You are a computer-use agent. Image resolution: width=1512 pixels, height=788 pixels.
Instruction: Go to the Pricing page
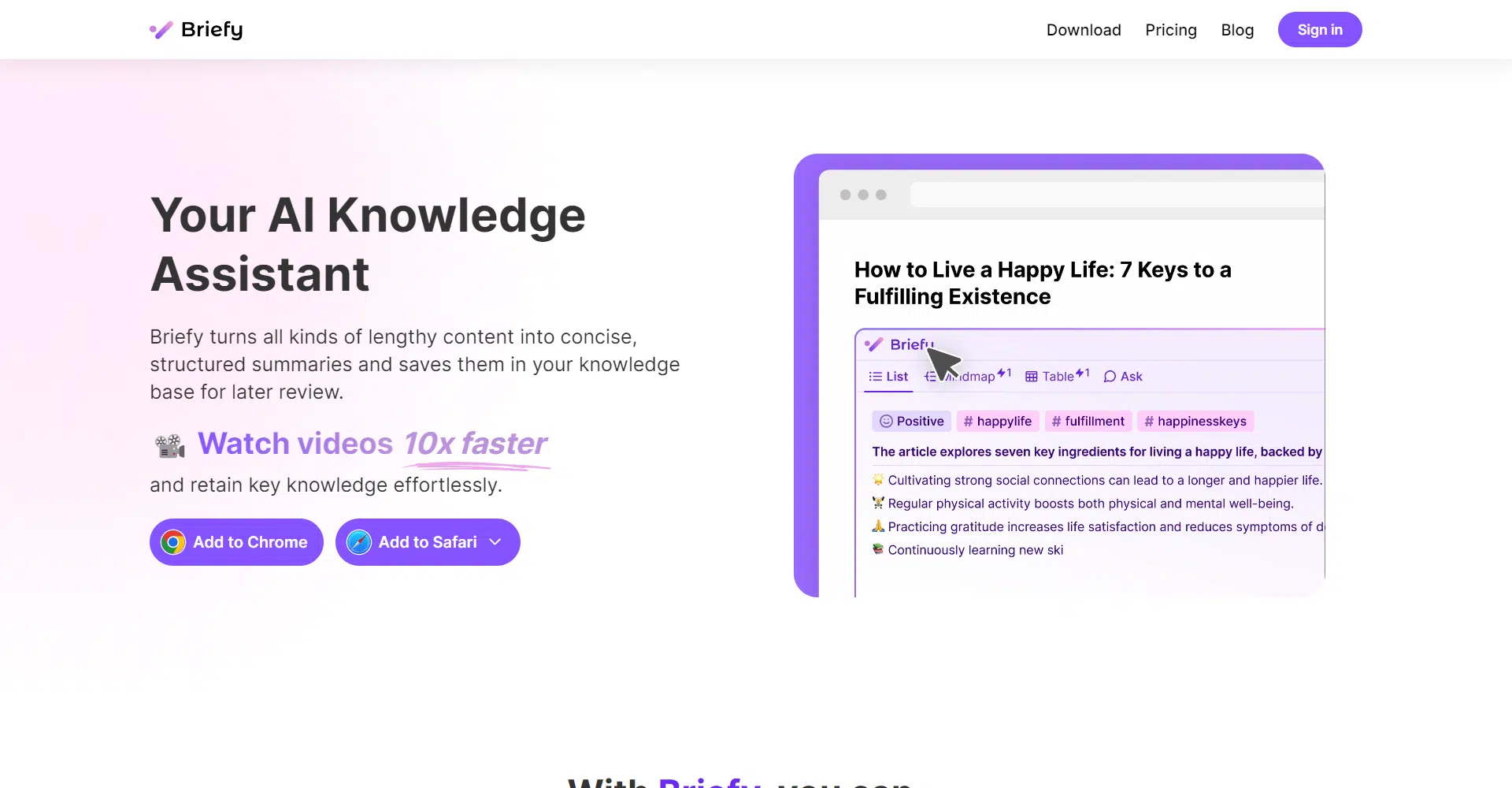click(1170, 30)
